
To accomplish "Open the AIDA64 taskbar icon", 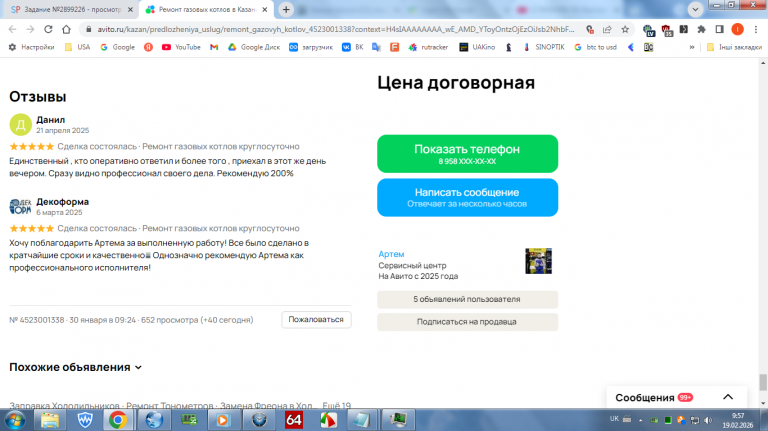I will point(294,420).
